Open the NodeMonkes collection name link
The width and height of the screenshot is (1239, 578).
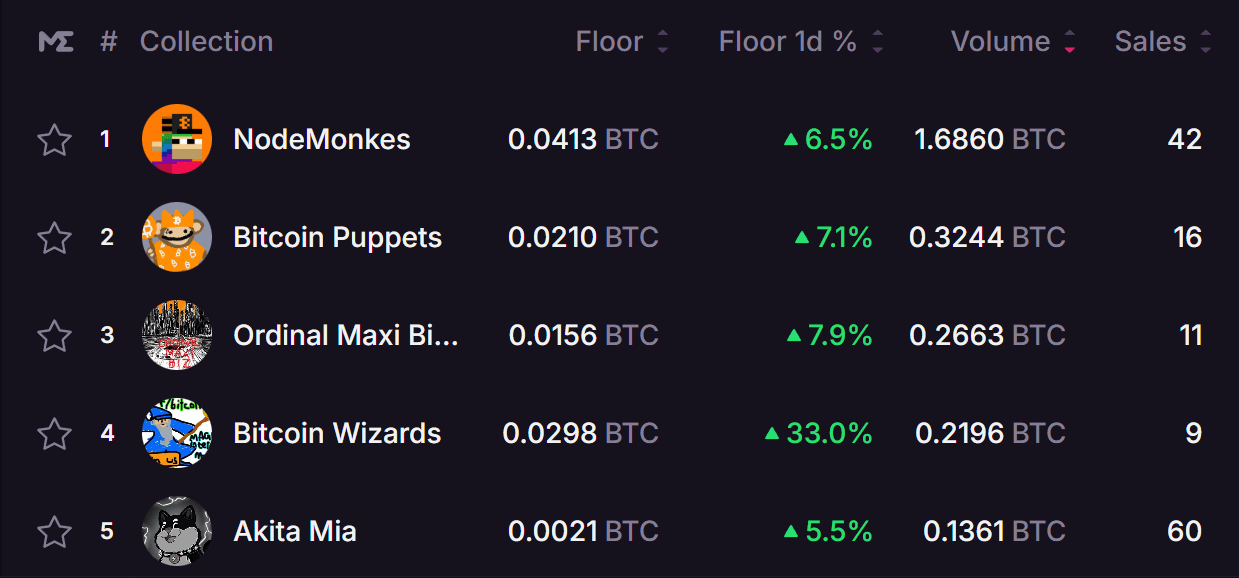coord(322,139)
